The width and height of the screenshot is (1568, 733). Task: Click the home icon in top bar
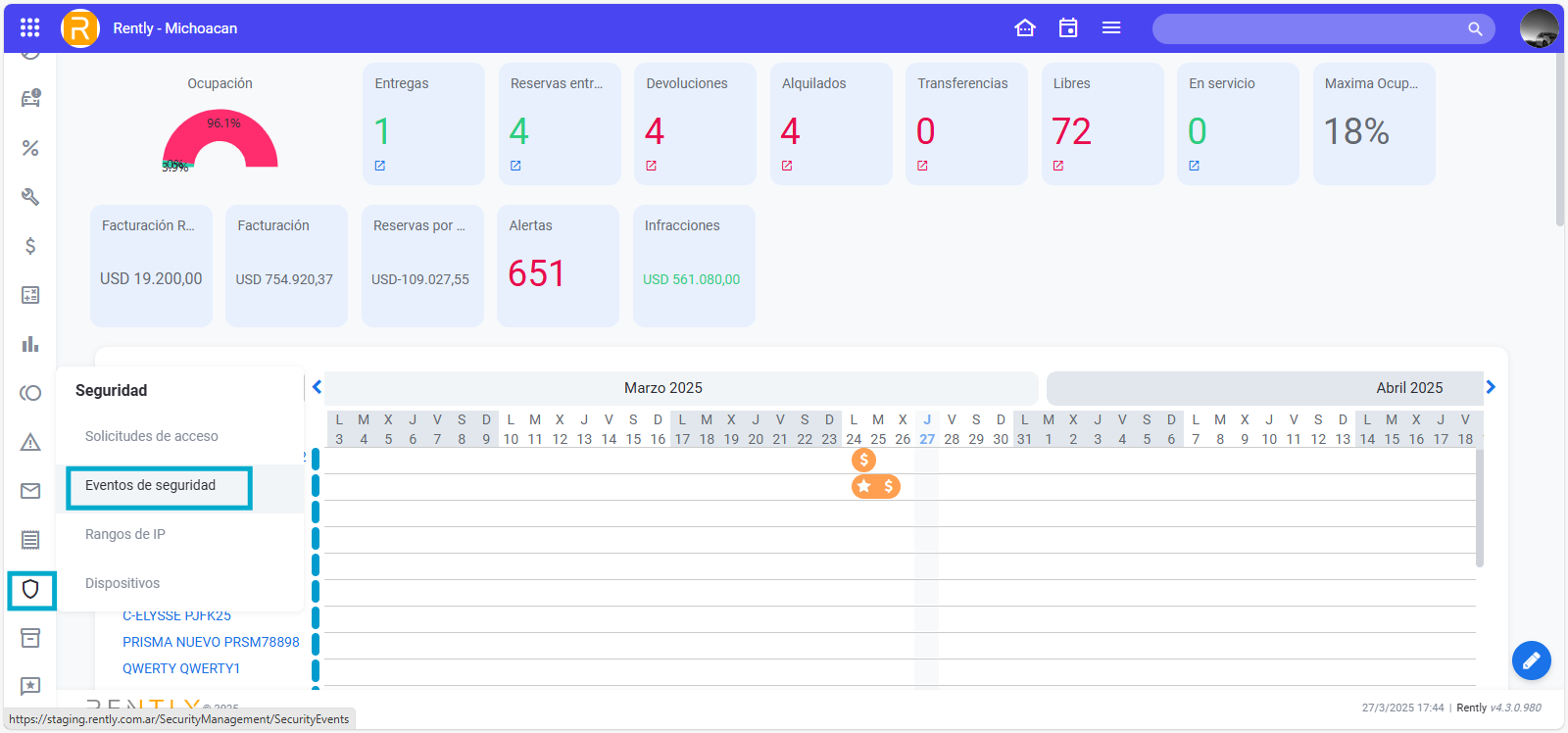(1025, 28)
